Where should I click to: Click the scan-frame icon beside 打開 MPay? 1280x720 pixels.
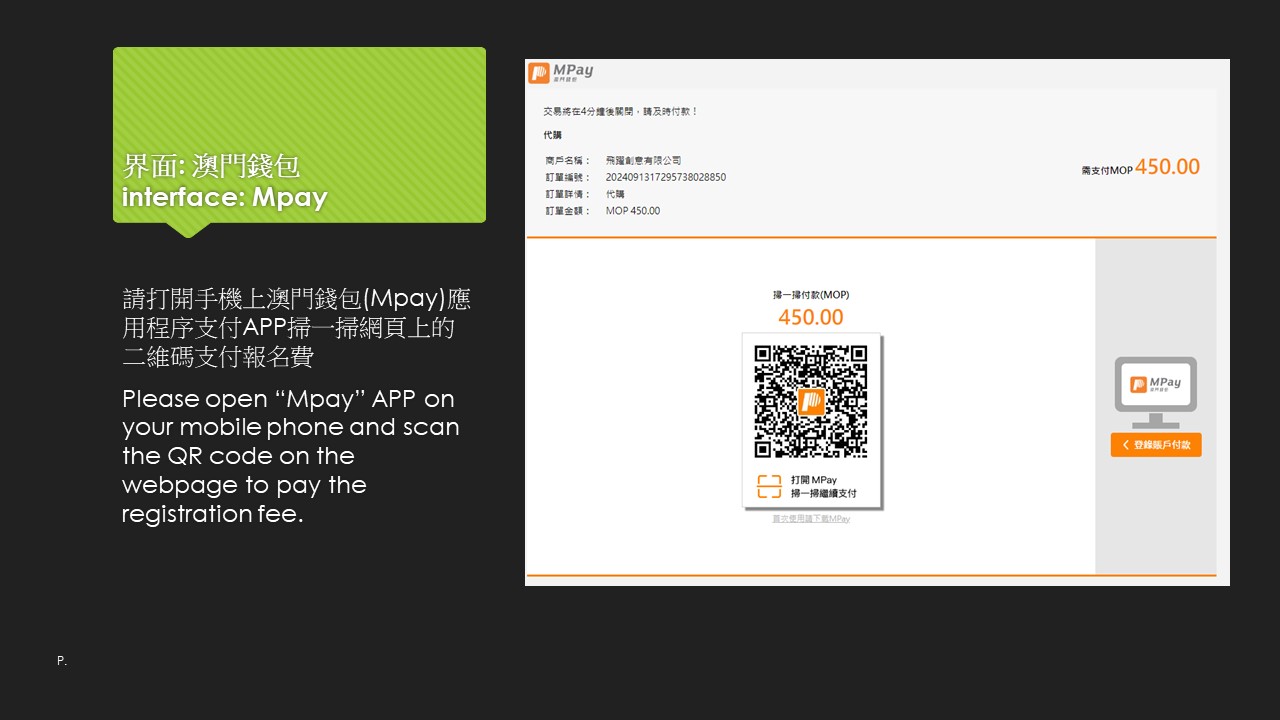(769, 486)
